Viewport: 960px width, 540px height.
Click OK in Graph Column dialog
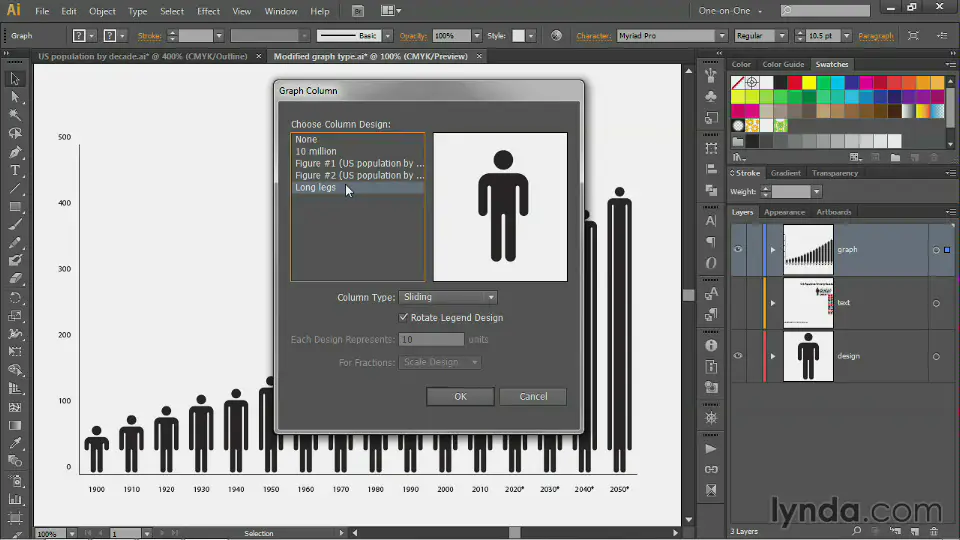[460, 396]
